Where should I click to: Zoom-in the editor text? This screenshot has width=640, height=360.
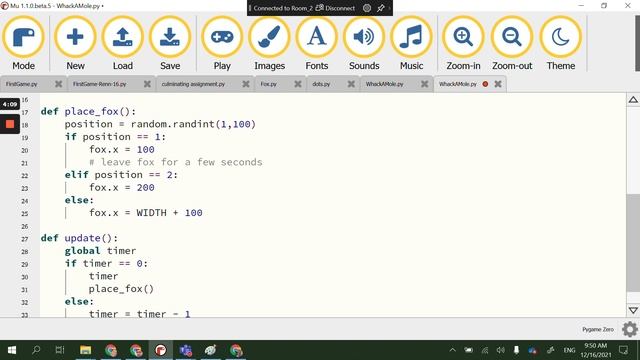tap(463, 43)
